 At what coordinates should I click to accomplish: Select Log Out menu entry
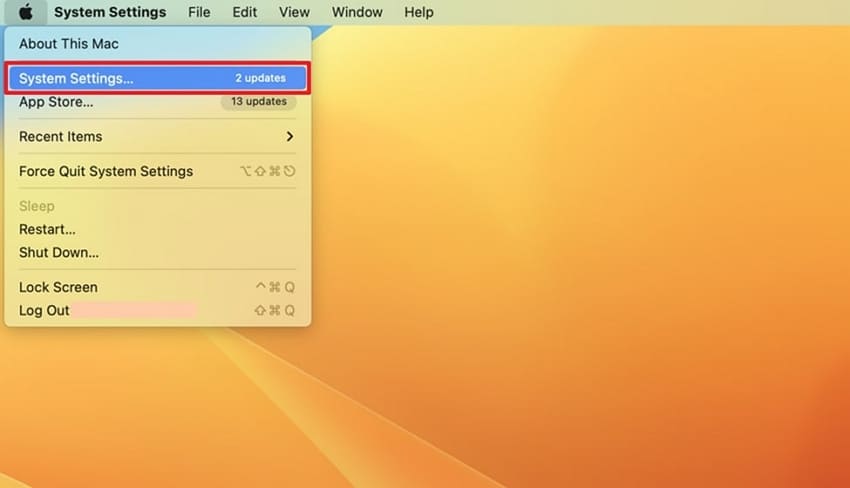click(x=157, y=311)
